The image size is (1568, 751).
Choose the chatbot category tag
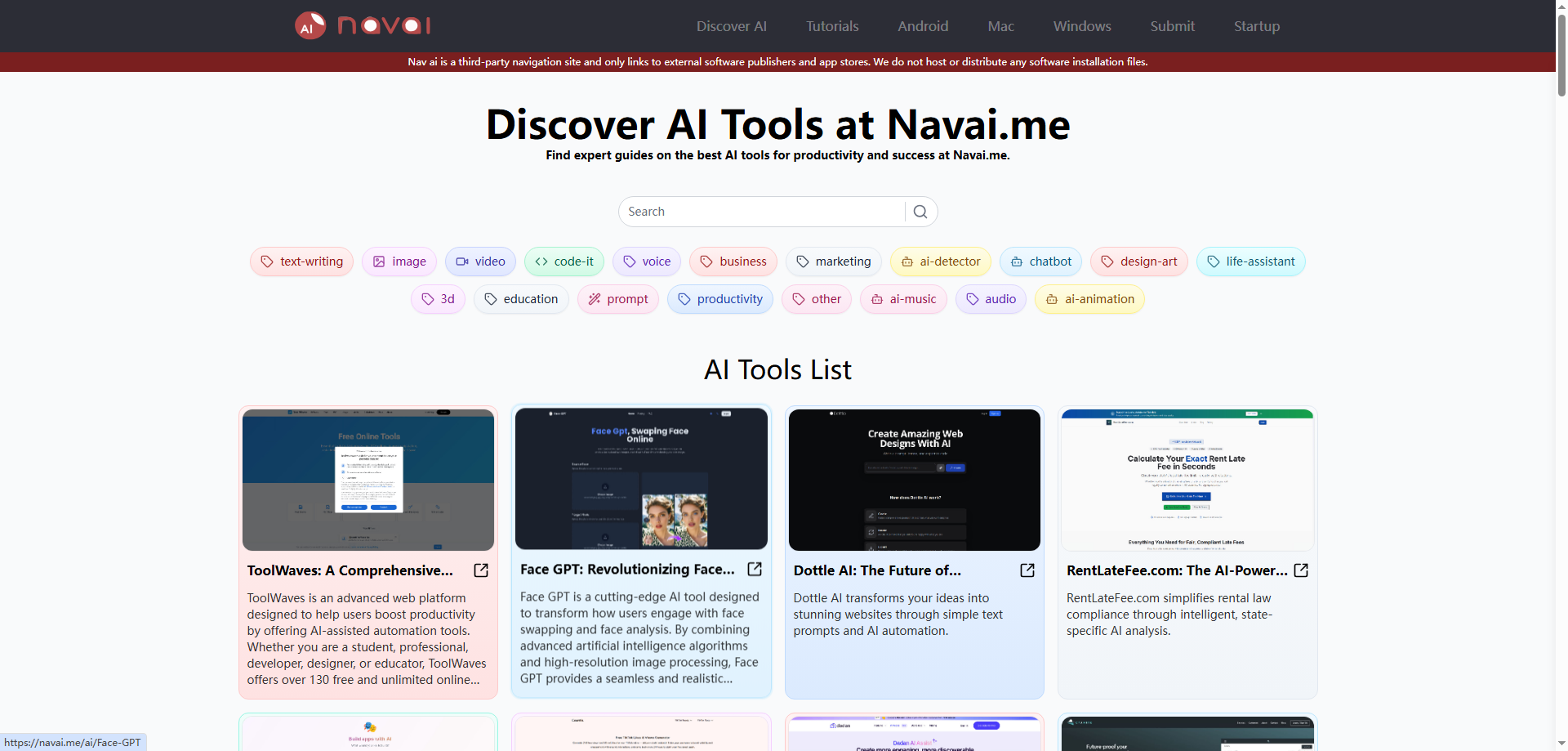pyautogui.click(x=1040, y=262)
